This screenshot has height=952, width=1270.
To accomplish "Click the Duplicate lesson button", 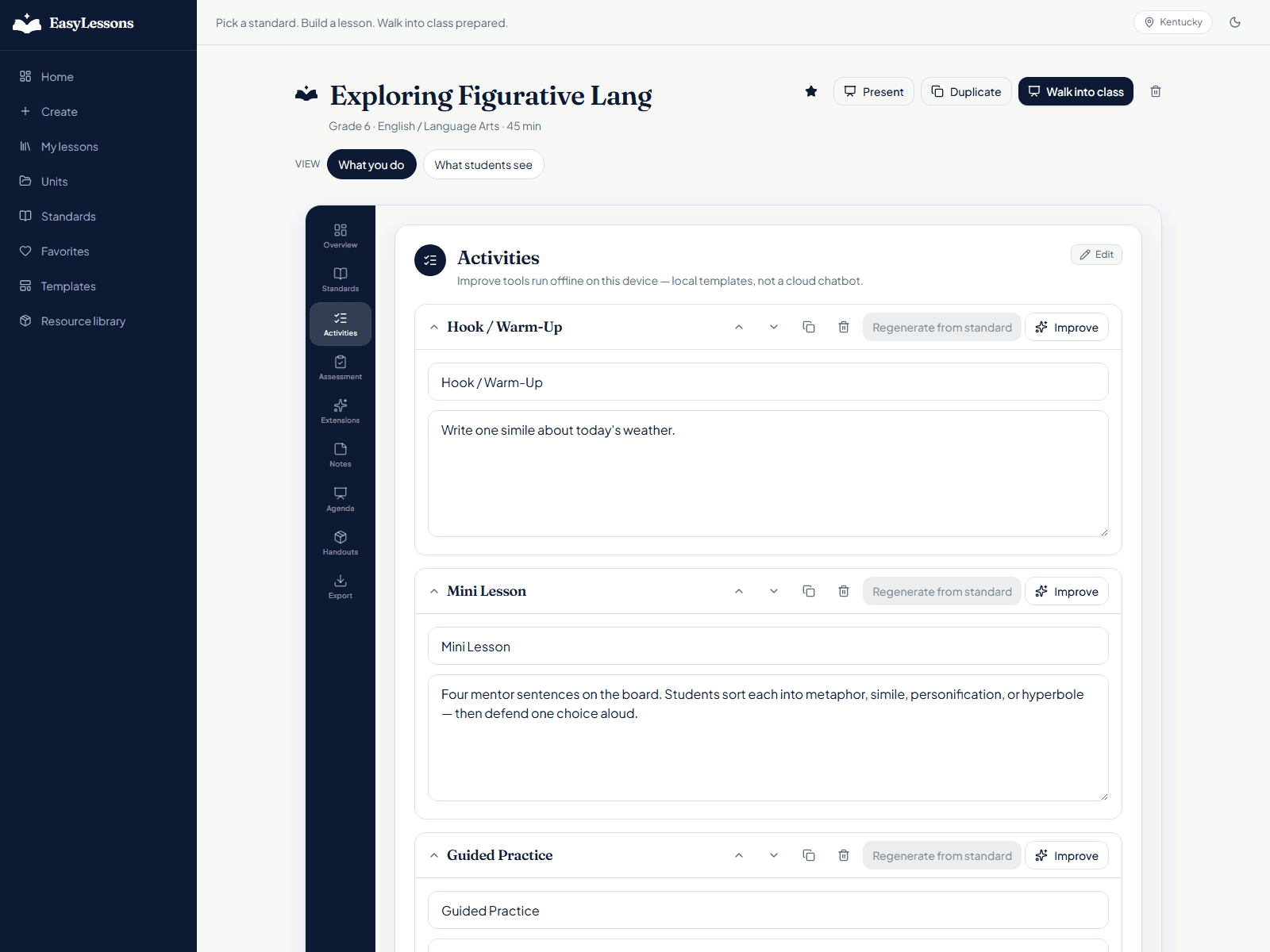I will (966, 91).
